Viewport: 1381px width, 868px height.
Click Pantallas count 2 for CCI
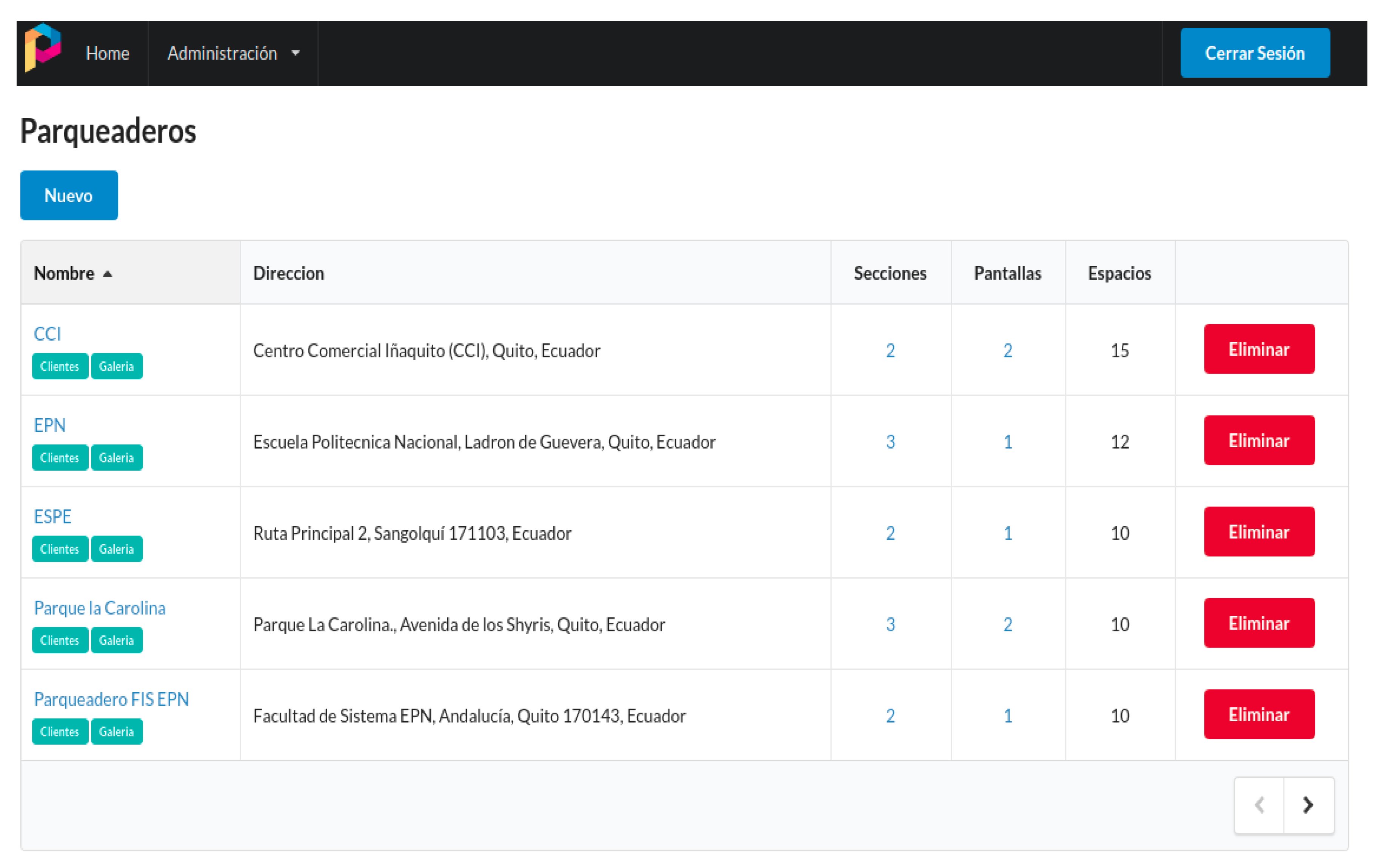(1008, 350)
